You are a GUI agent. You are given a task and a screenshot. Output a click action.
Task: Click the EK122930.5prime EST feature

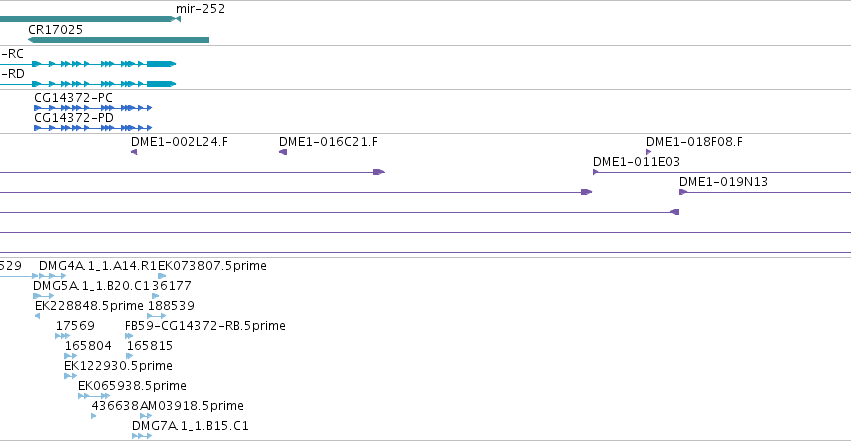pos(71,376)
